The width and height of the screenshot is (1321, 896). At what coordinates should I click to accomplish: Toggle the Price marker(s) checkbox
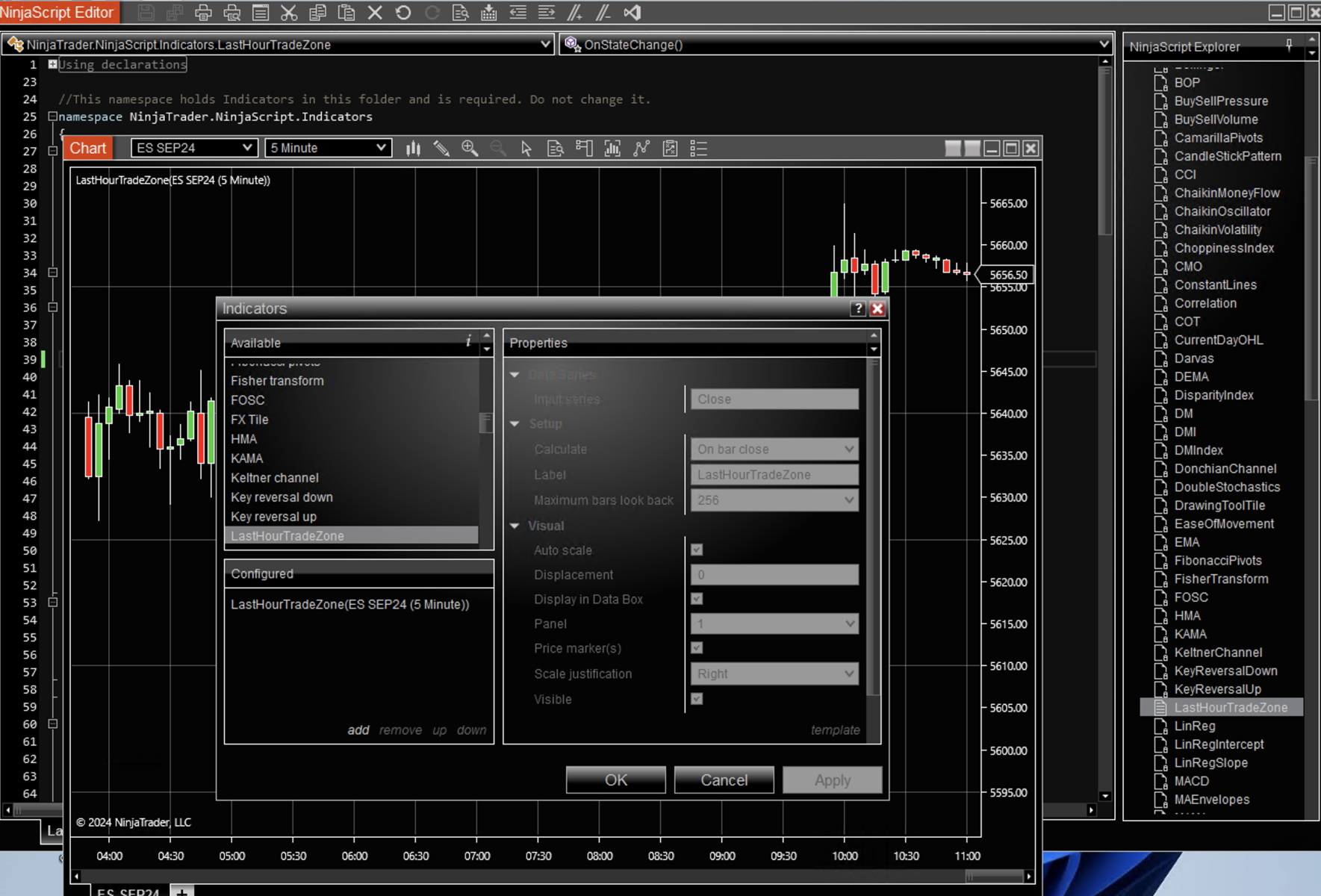click(697, 648)
